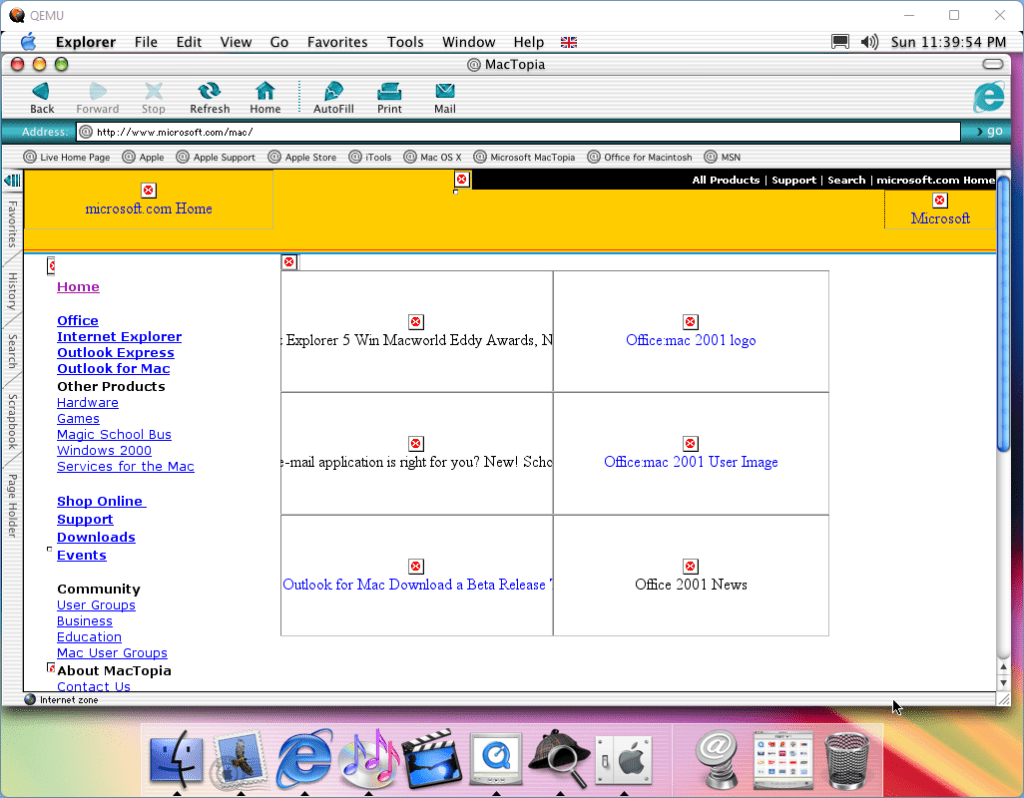Collapse the Explorer bar using arrow toggle

click(x=12, y=180)
